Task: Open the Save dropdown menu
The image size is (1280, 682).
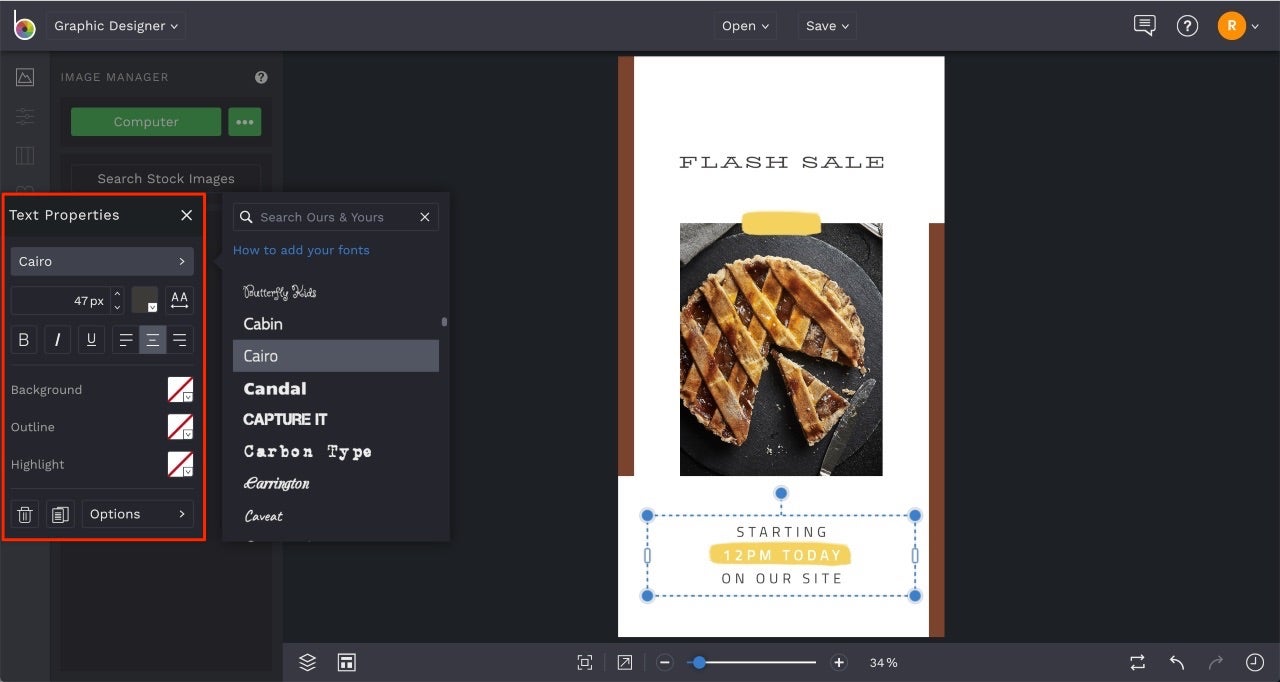Action: [826, 25]
